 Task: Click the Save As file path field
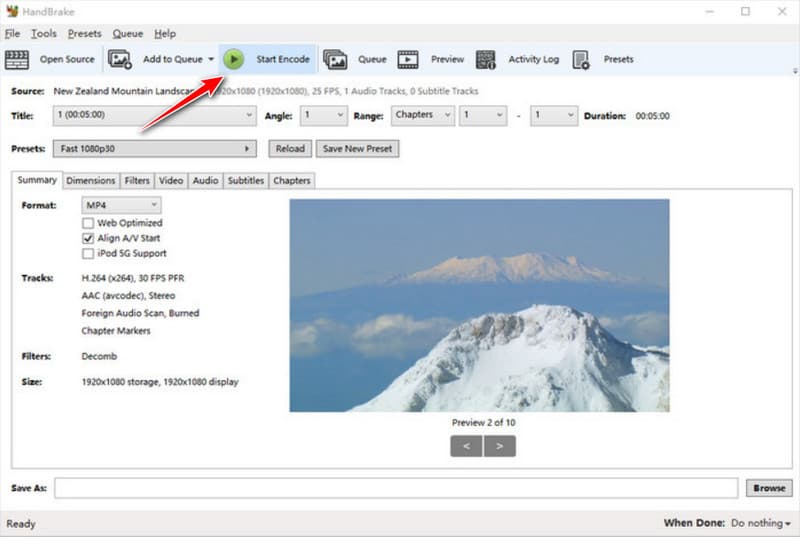pyautogui.click(x=397, y=488)
